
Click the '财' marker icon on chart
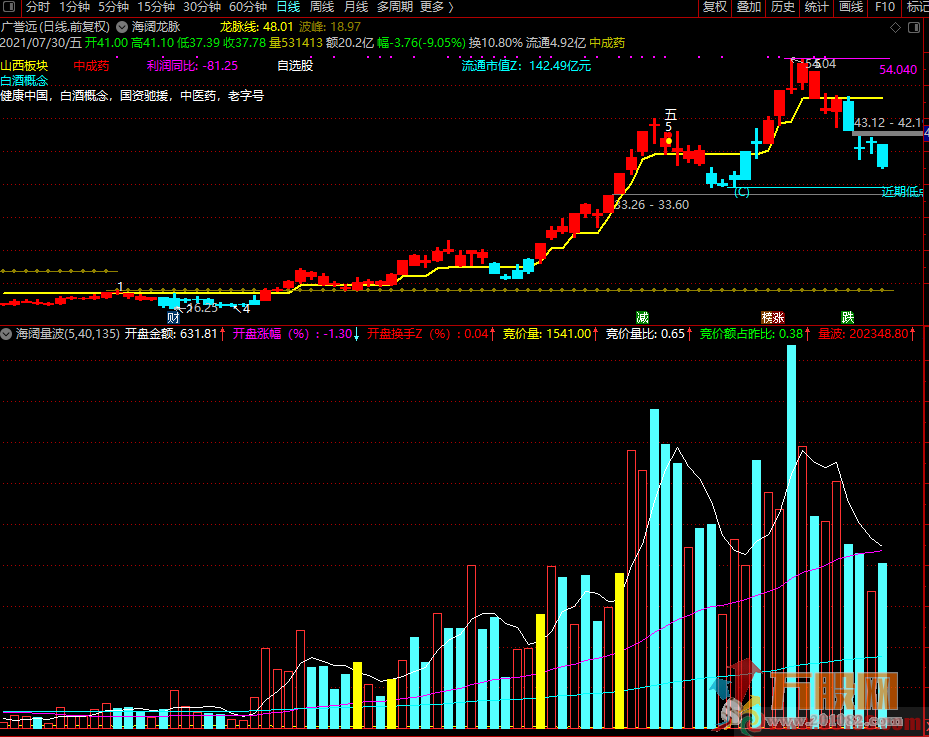coord(173,317)
